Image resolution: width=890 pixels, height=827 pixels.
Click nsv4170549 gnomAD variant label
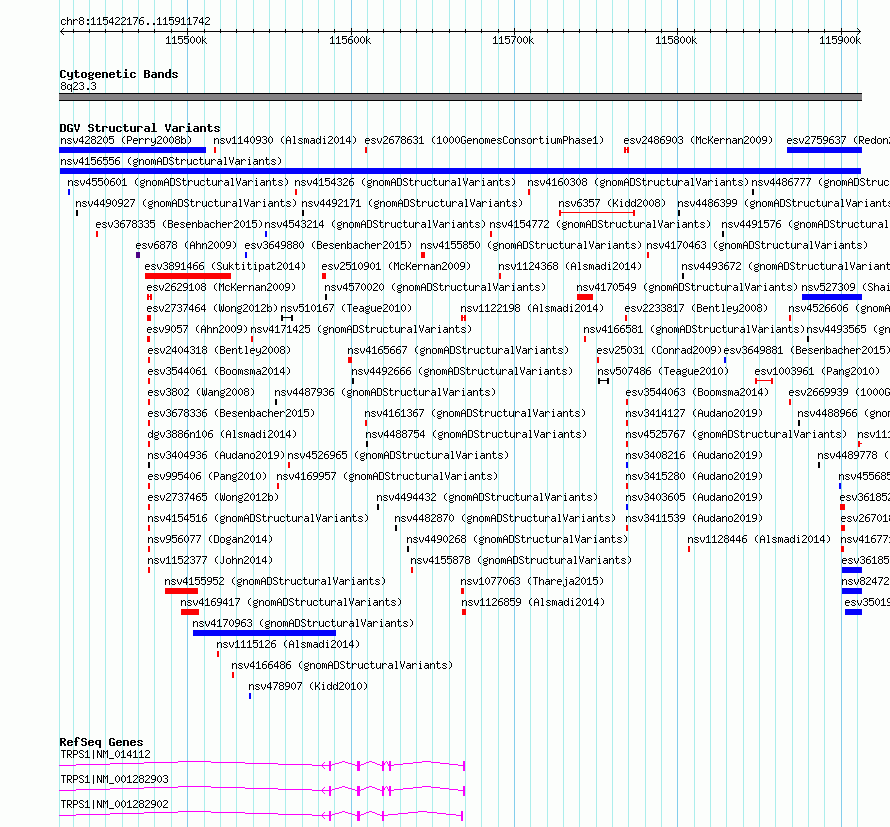pyautogui.click(x=687, y=287)
